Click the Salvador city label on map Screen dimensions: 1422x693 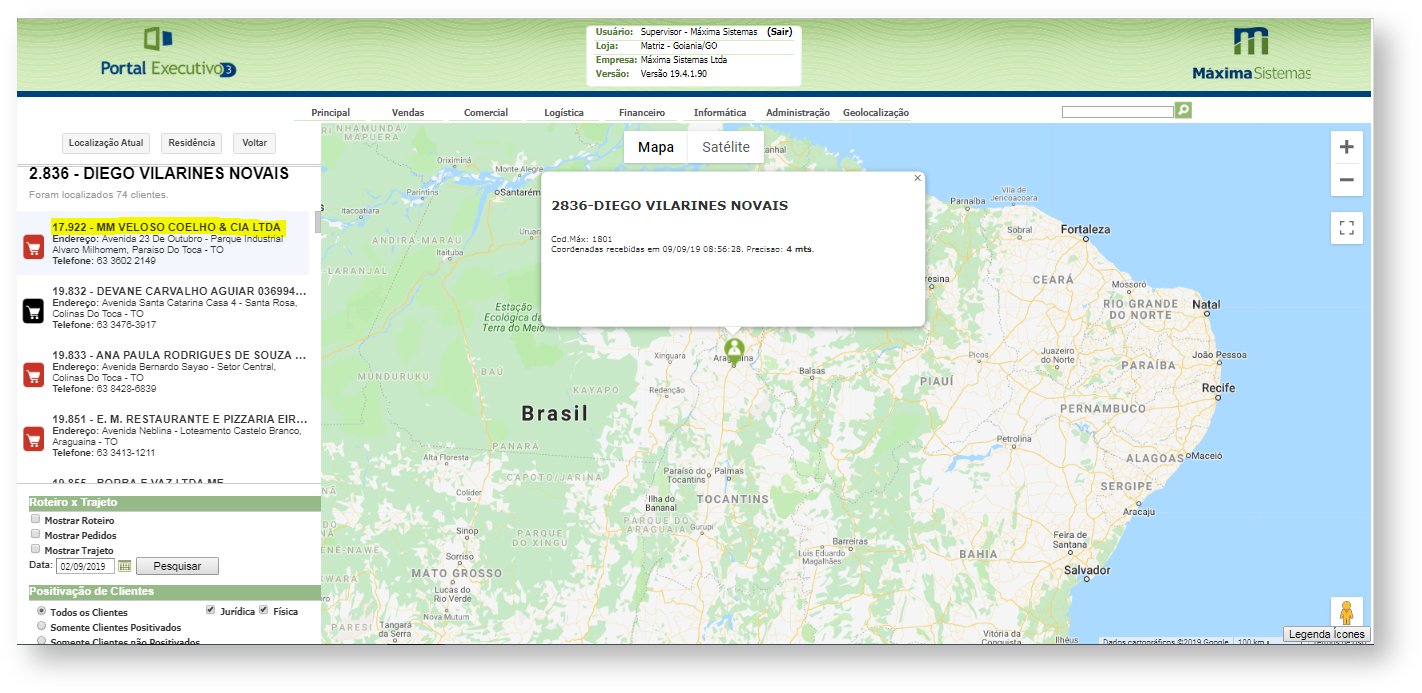point(1086,570)
